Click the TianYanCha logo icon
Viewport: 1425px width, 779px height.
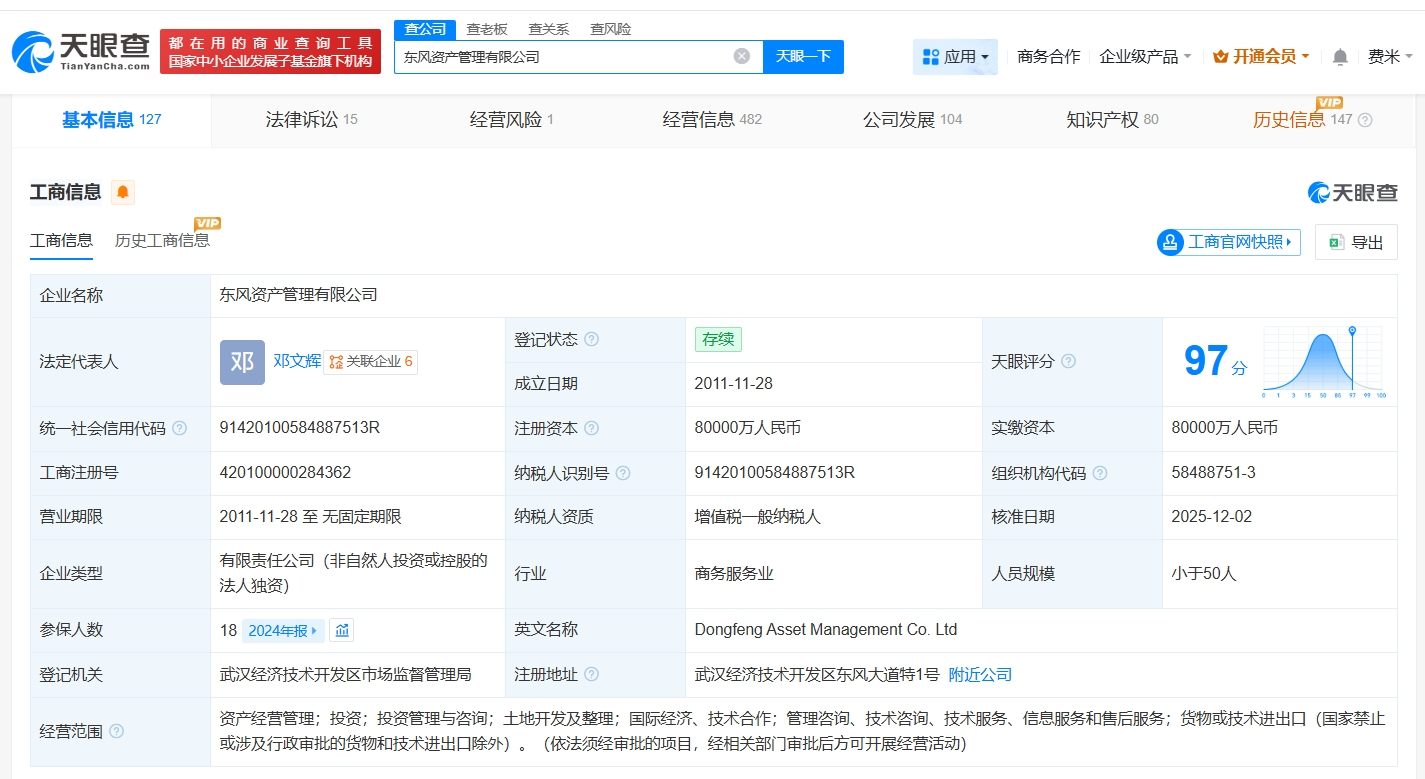coord(32,52)
